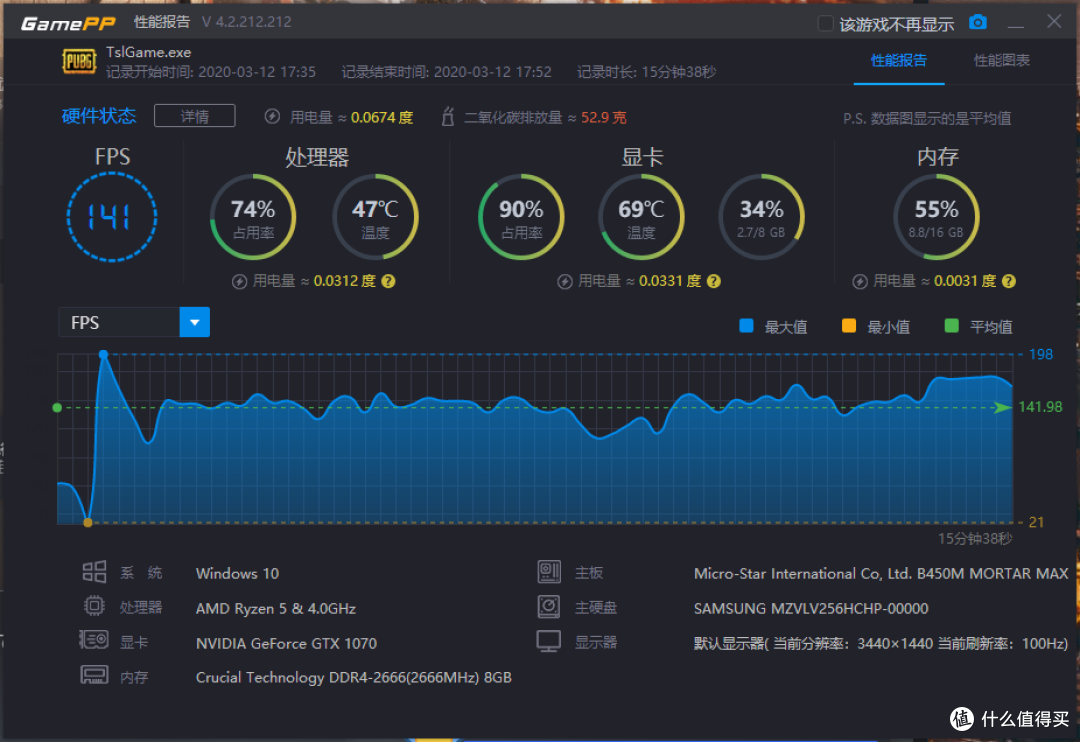Click the hard disk icon beside SAMSUNG
This screenshot has width=1080, height=742.
pyautogui.click(x=549, y=606)
